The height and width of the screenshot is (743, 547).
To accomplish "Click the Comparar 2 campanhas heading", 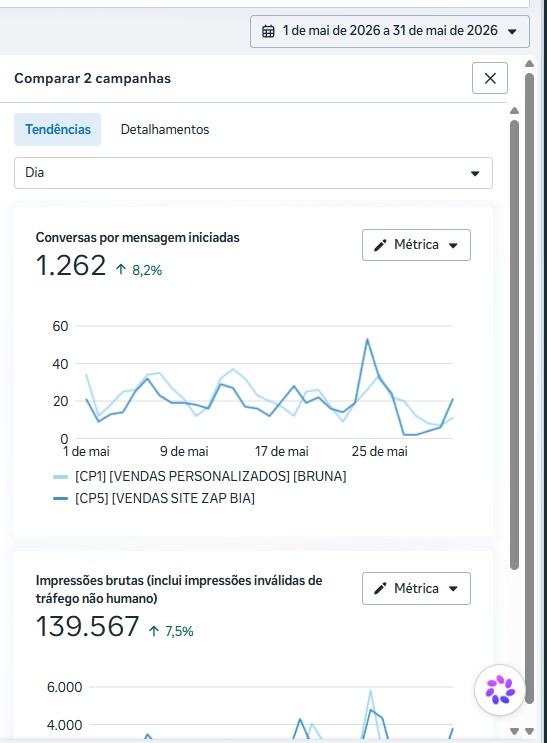I will pyautogui.click(x=92, y=78).
